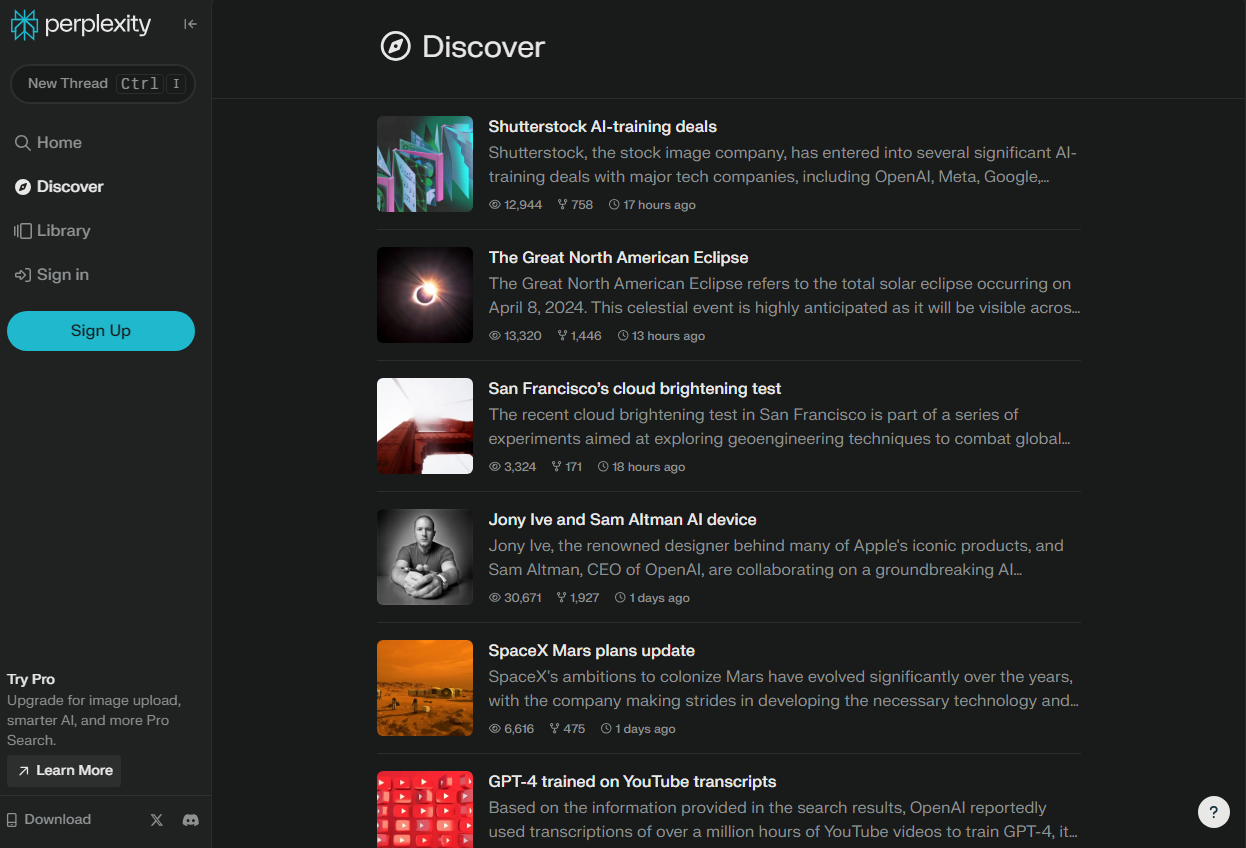Click the Sign Up button
Screen dimensions: 1246x848
point(101,331)
